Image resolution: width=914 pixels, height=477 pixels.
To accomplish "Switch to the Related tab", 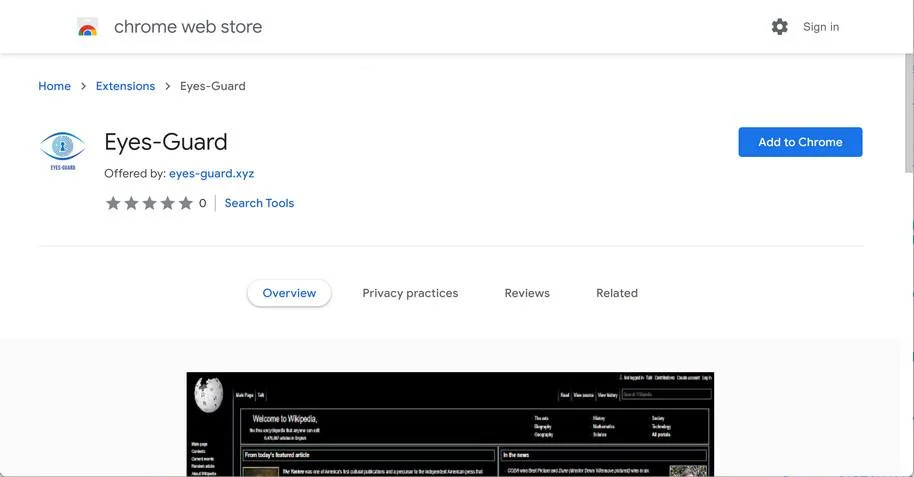I will [617, 293].
